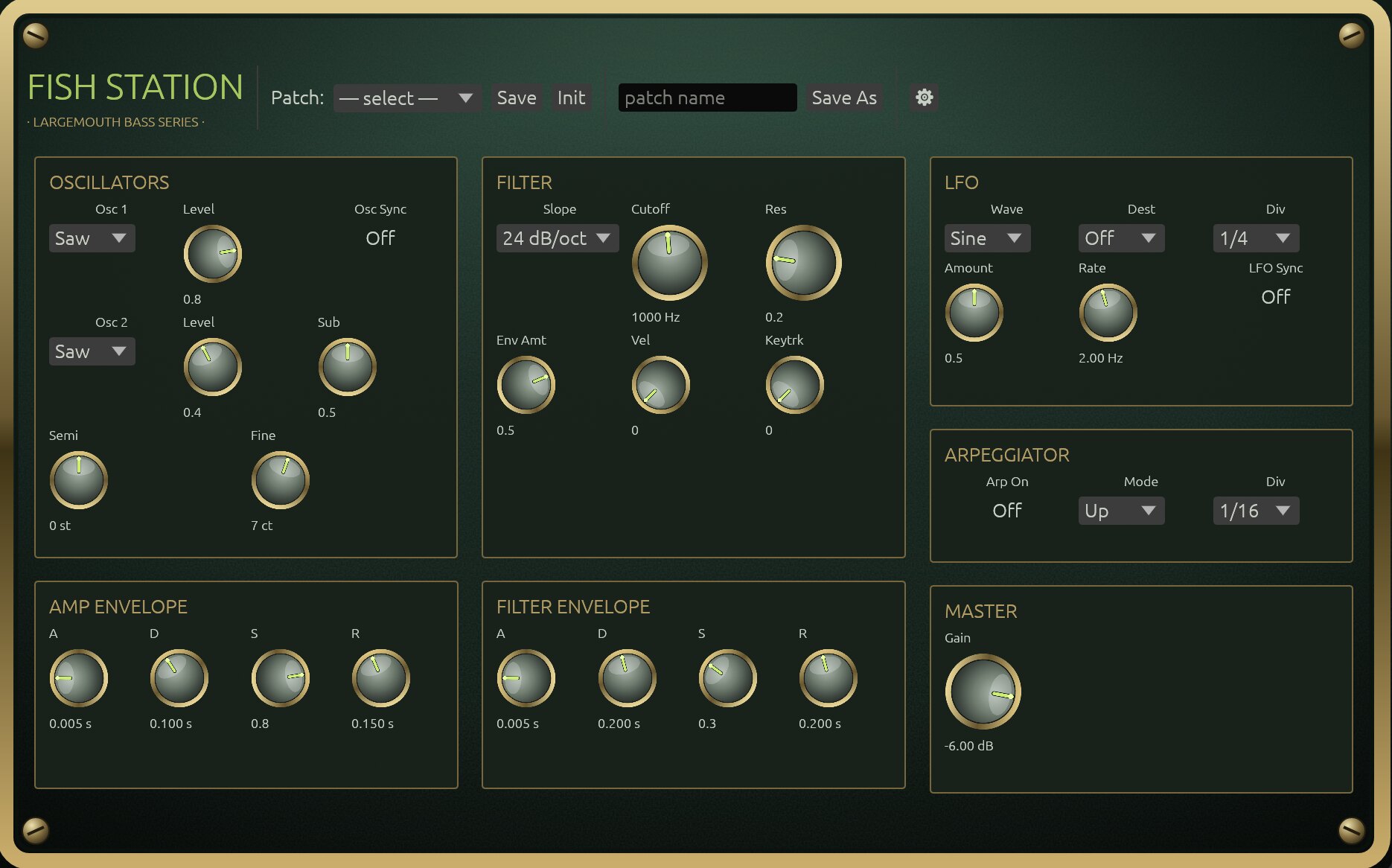Toggle the LFO Sync Off switch

(x=1275, y=297)
